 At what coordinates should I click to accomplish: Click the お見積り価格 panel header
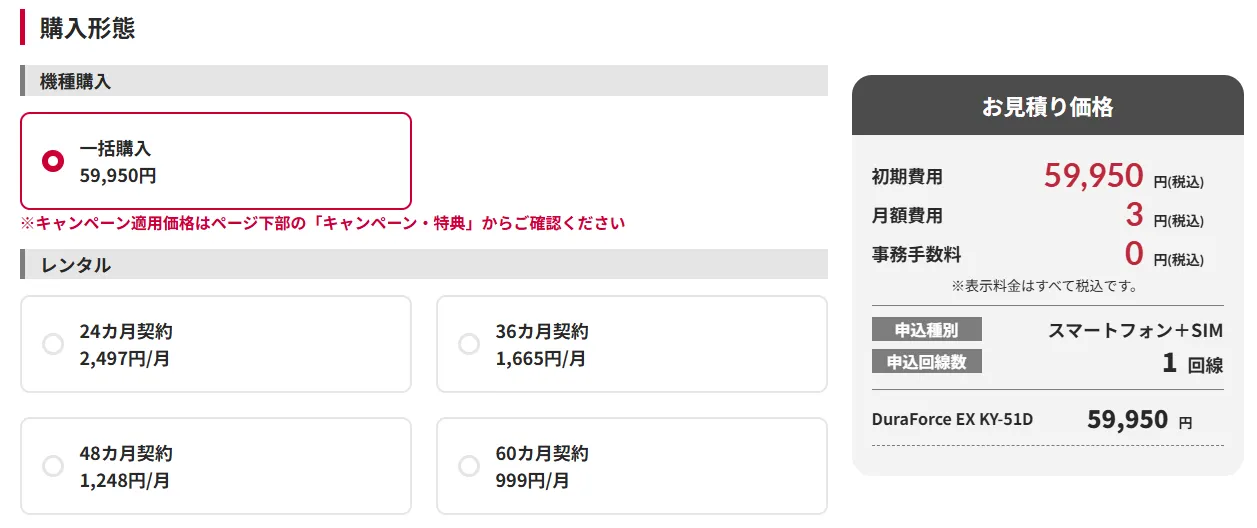tap(1047, 107)
